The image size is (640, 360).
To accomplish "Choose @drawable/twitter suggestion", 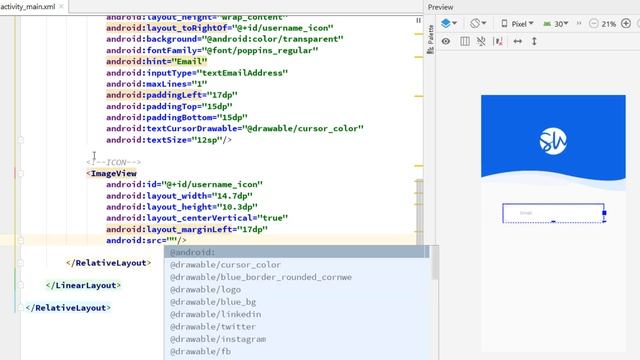I will pos(296,327).
